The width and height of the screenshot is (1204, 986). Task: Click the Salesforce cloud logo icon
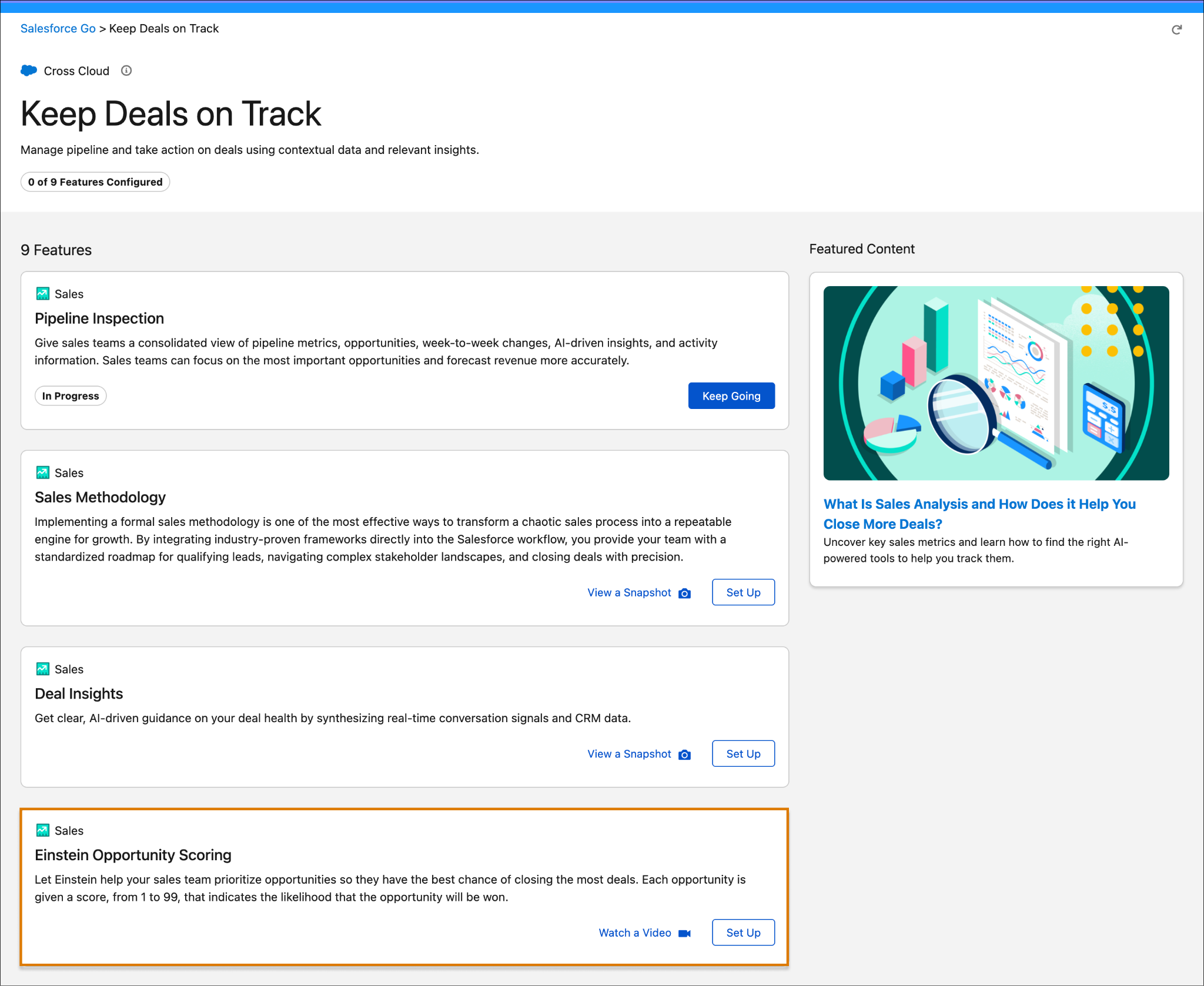tap(29, 71)
